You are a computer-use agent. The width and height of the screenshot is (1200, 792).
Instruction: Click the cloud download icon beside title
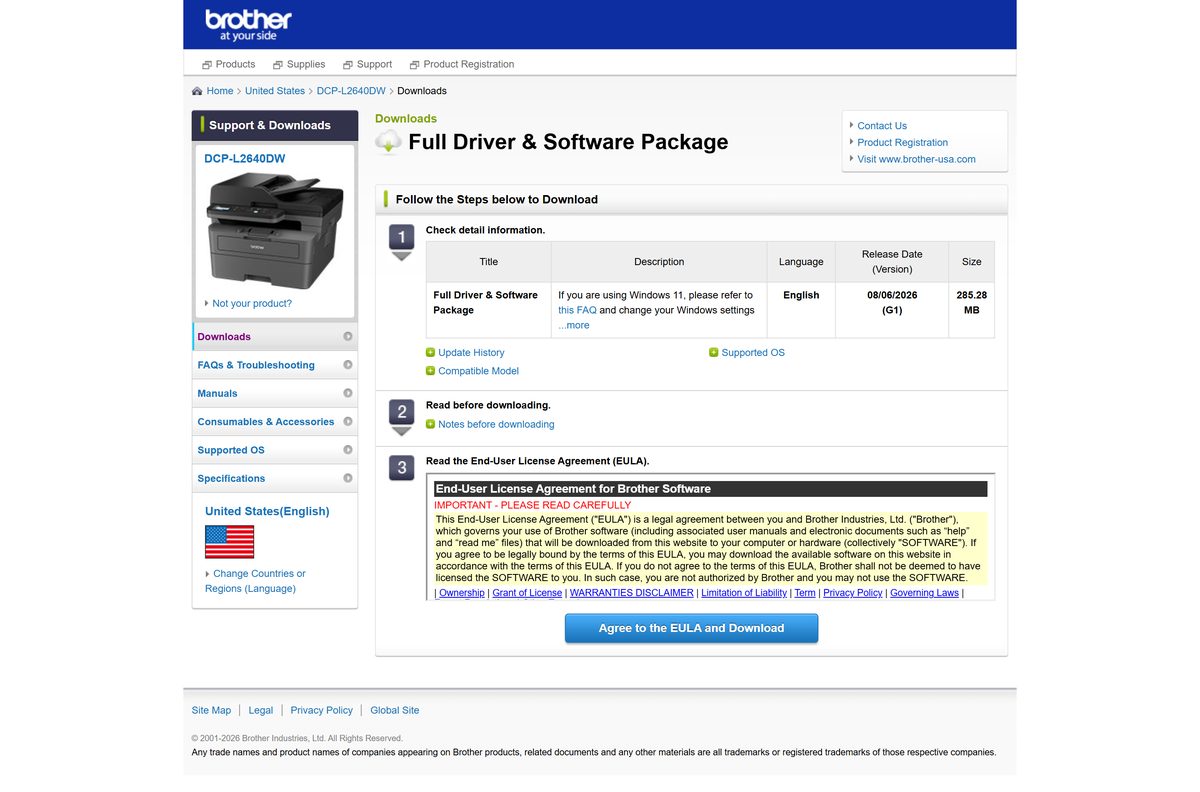coord(388,142)
